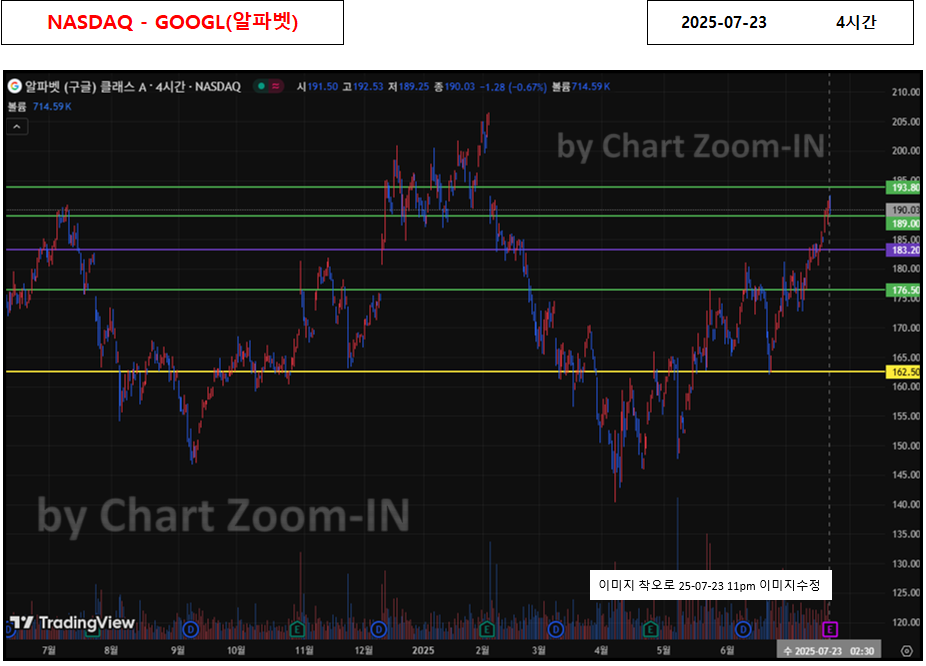The width and height of the screenshot is (926, 666).
Task: Click the low value 저189.25 in legend
Action: click(x=408, y=87)
